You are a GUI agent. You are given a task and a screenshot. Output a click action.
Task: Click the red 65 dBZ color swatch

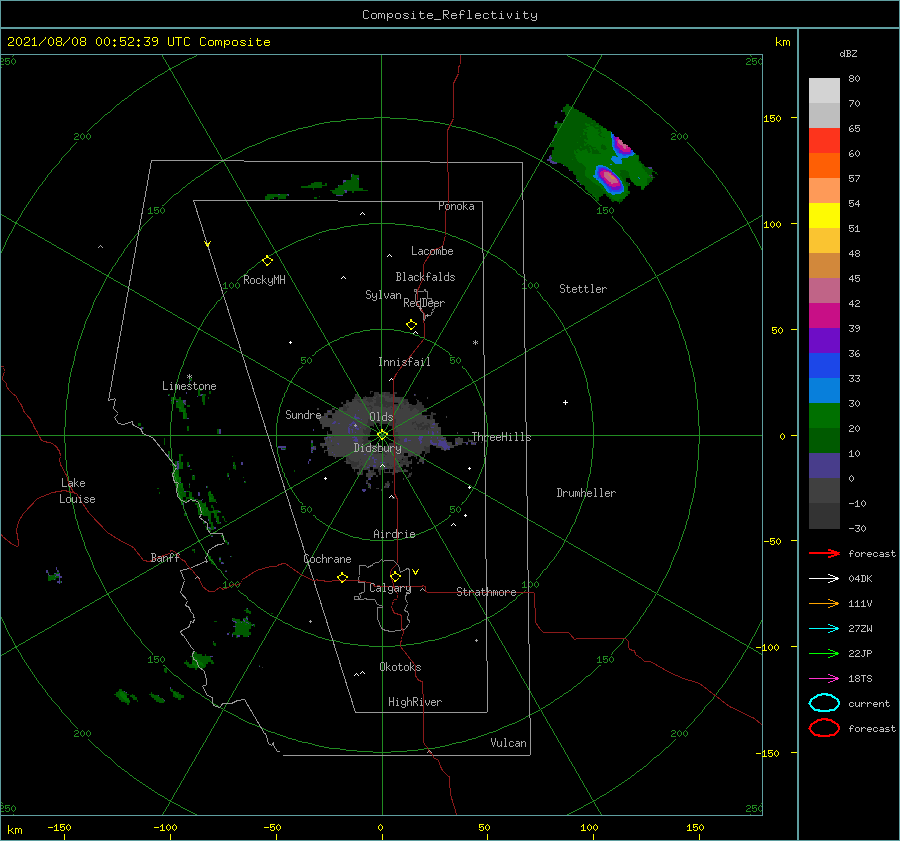824,141
